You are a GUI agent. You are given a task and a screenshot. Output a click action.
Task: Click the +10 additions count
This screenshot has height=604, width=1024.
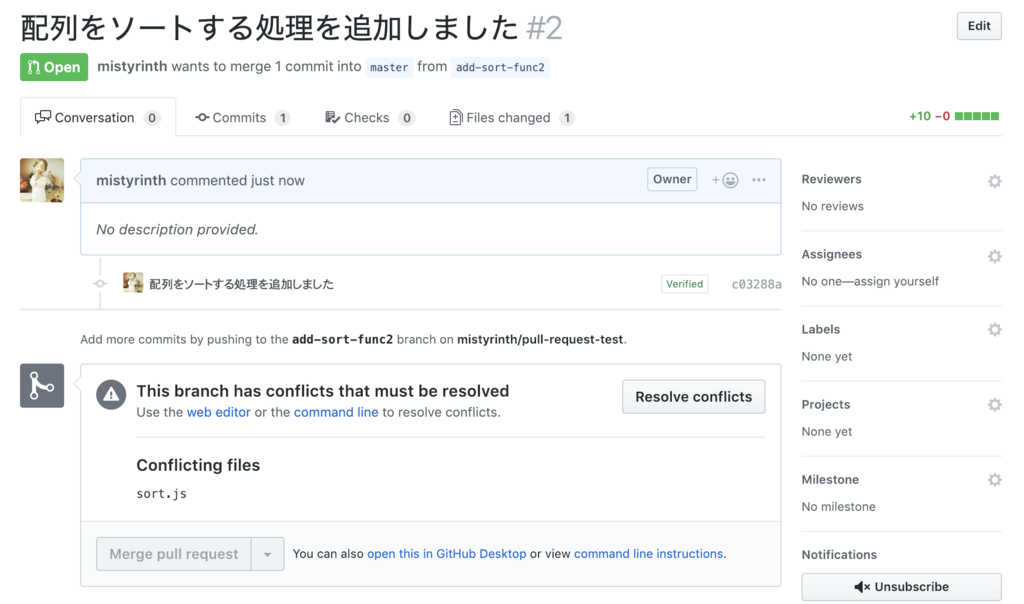[x=920, y=116]
